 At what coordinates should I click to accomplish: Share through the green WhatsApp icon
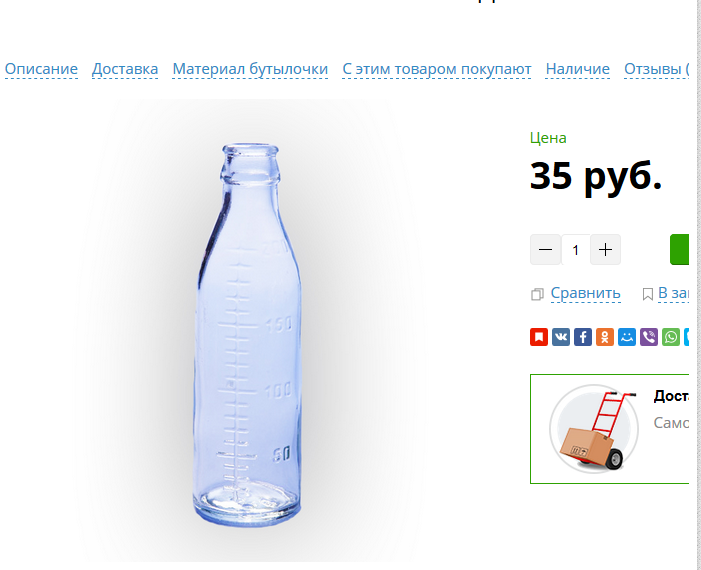(x=671, y=337)
